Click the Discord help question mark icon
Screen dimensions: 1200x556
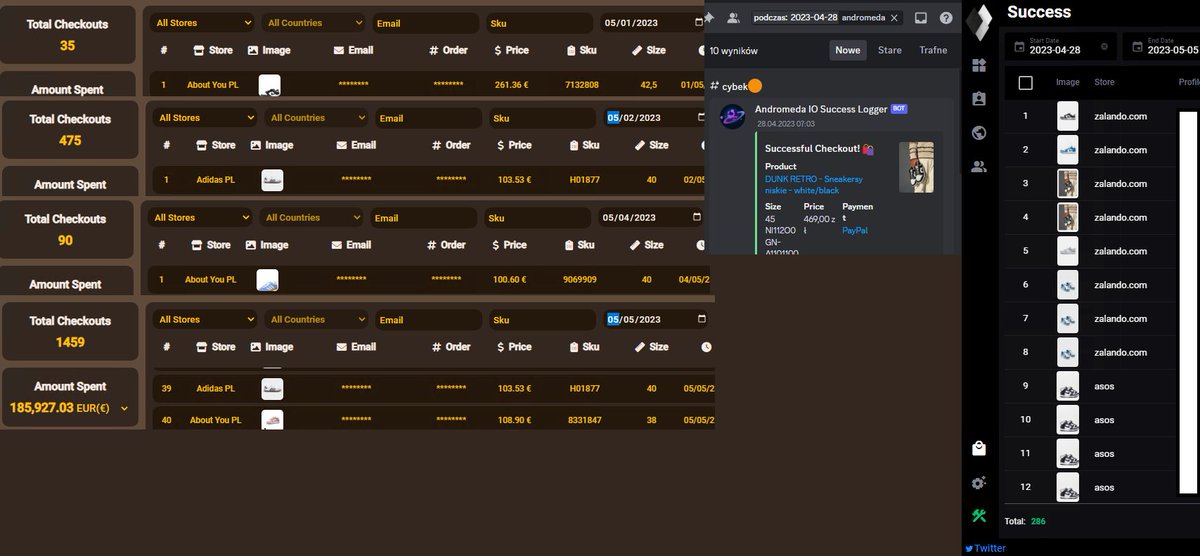[x=946, y=17]
